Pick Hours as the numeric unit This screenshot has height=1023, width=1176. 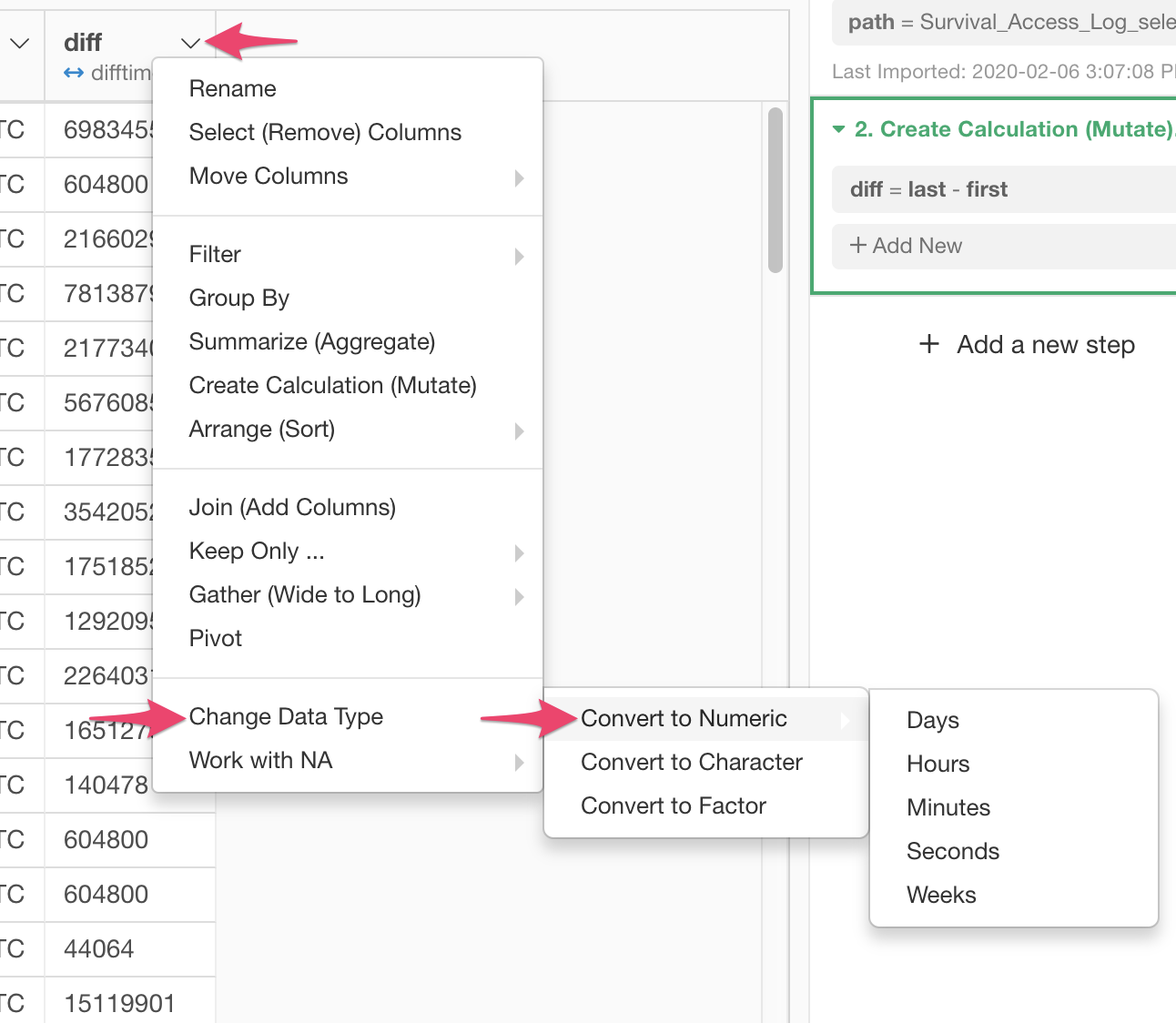click(x=938, y=764)
